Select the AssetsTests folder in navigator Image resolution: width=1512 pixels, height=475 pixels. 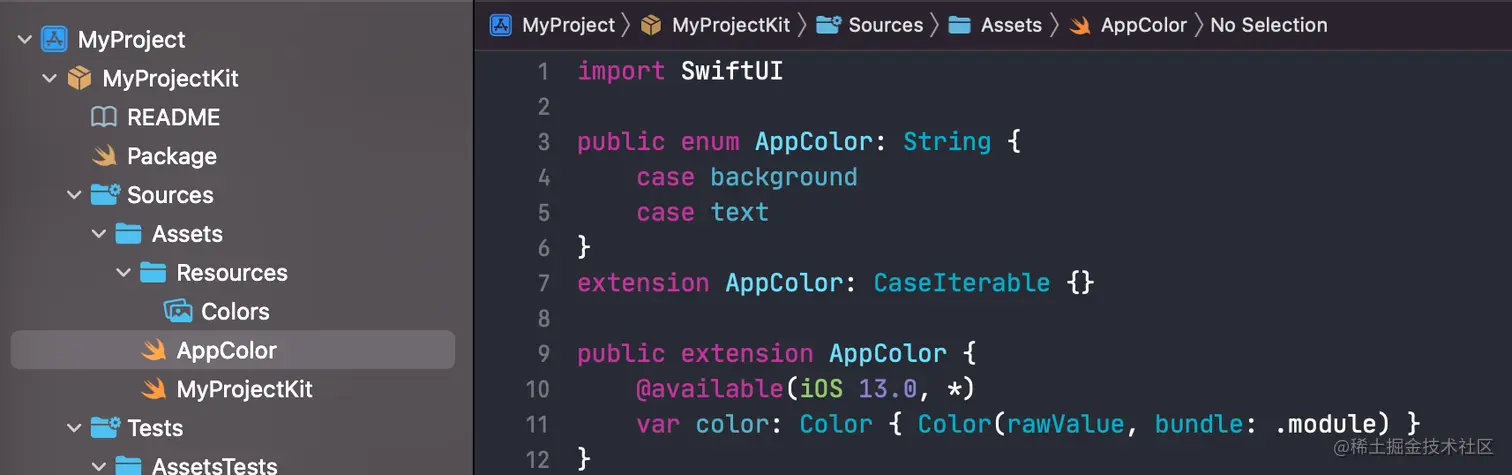click(215, 465)
